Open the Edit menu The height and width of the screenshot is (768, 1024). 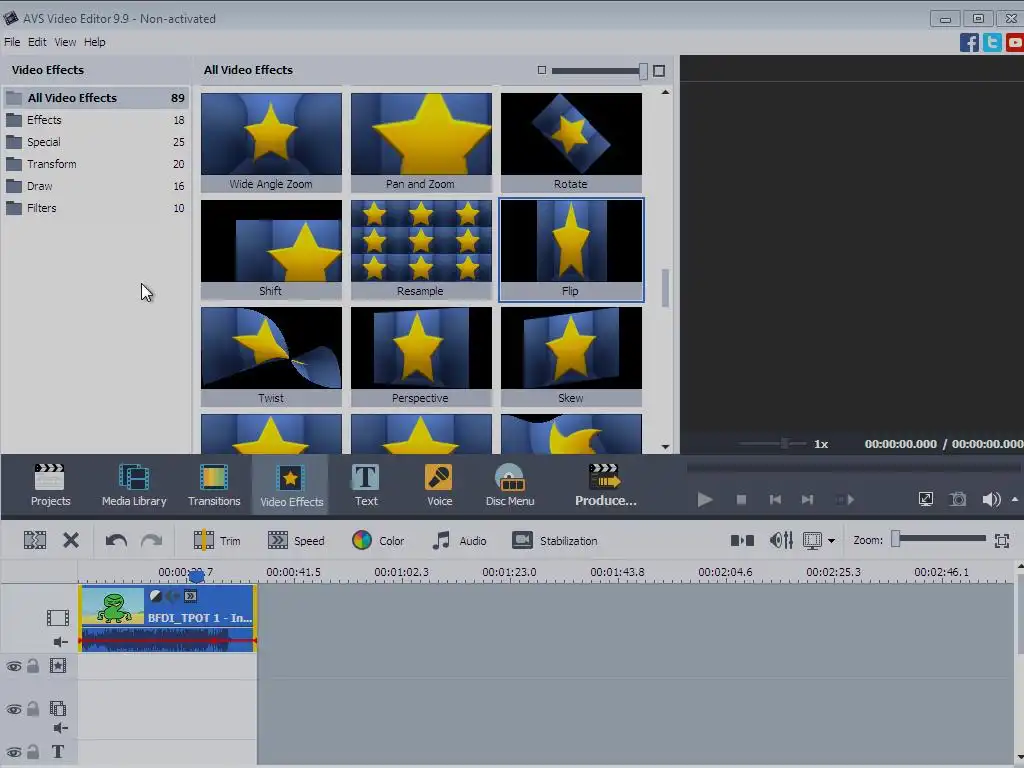(37, 42)
